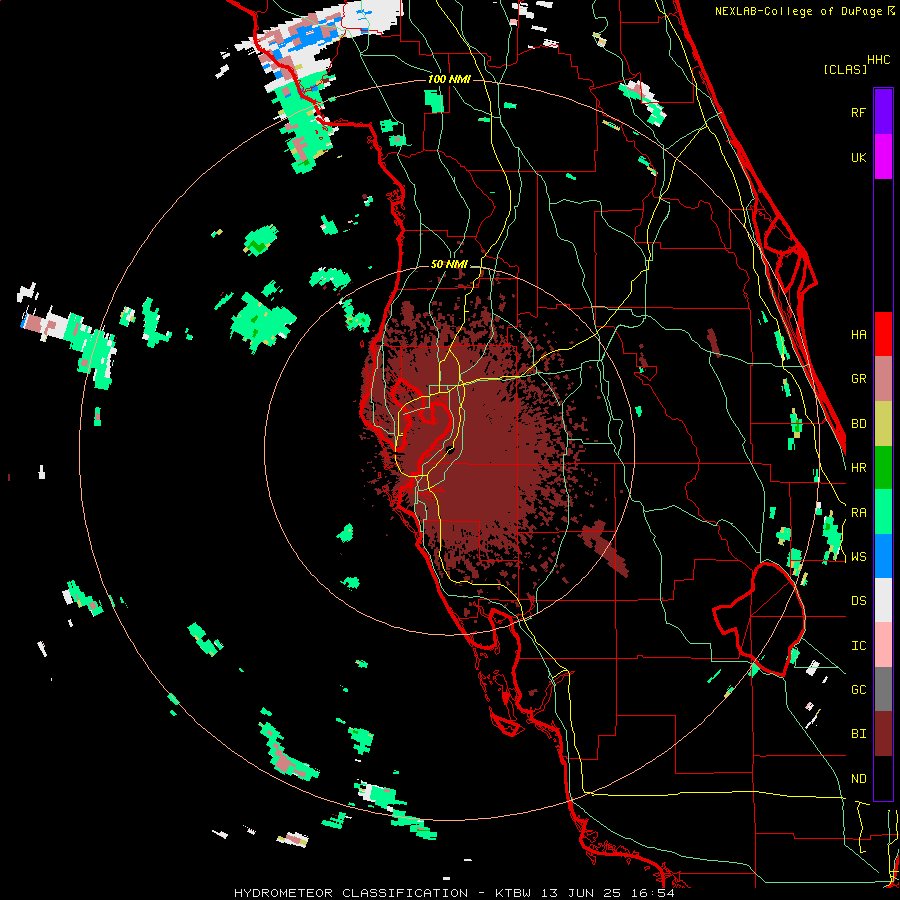The image size is (900, 900).
Task: Click the 'HA' legend label
Action: click(858, 334)
